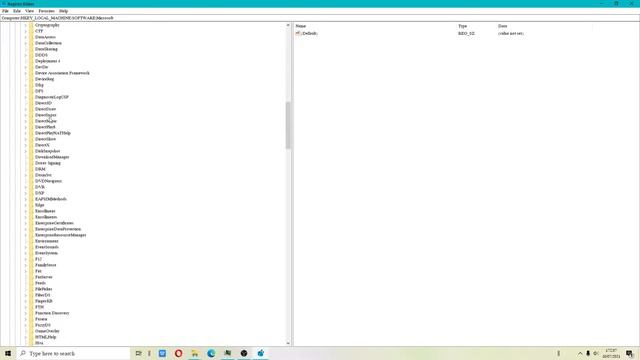Open the Windows Start menu
Screen dimensions: 640x360
8,353
